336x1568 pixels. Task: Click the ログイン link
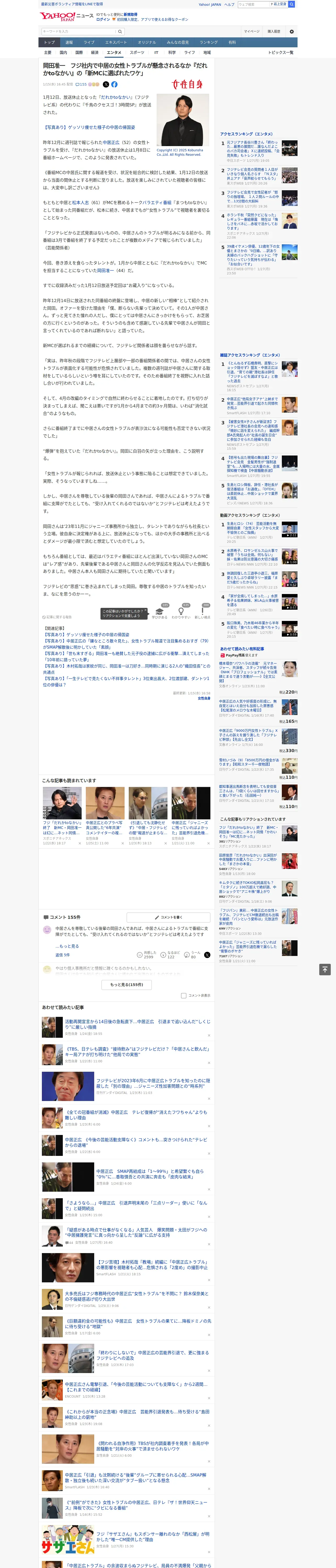coord(103,20)
